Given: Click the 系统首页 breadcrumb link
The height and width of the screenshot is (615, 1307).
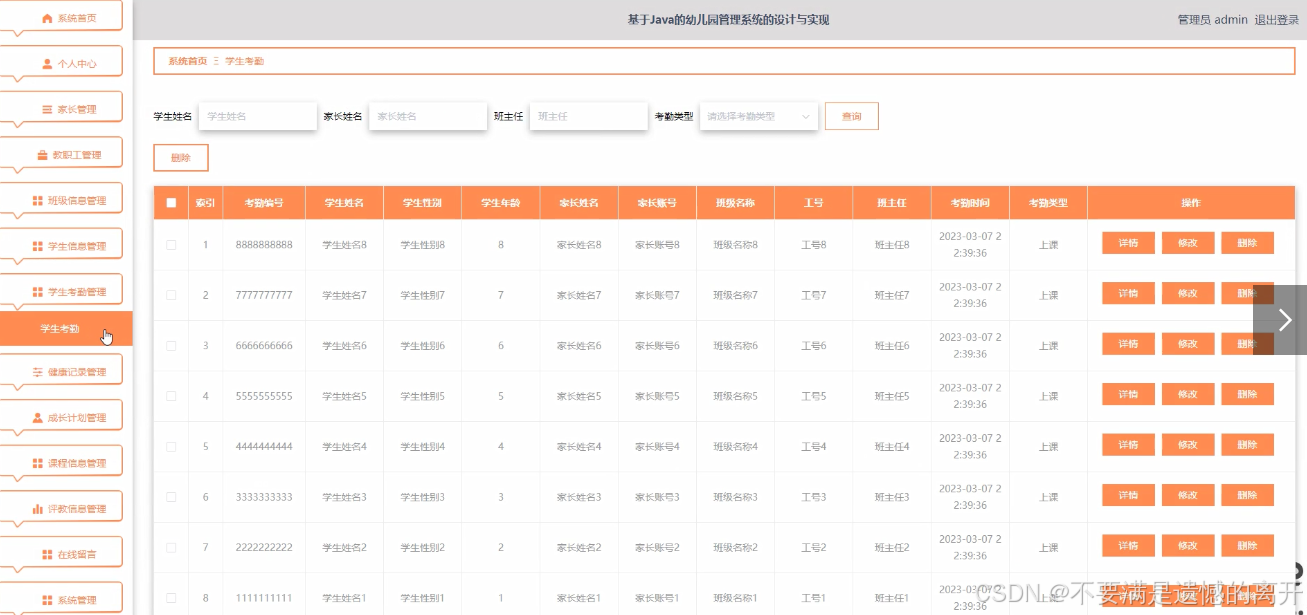Looking at the screenshot, I should [187, 61].
